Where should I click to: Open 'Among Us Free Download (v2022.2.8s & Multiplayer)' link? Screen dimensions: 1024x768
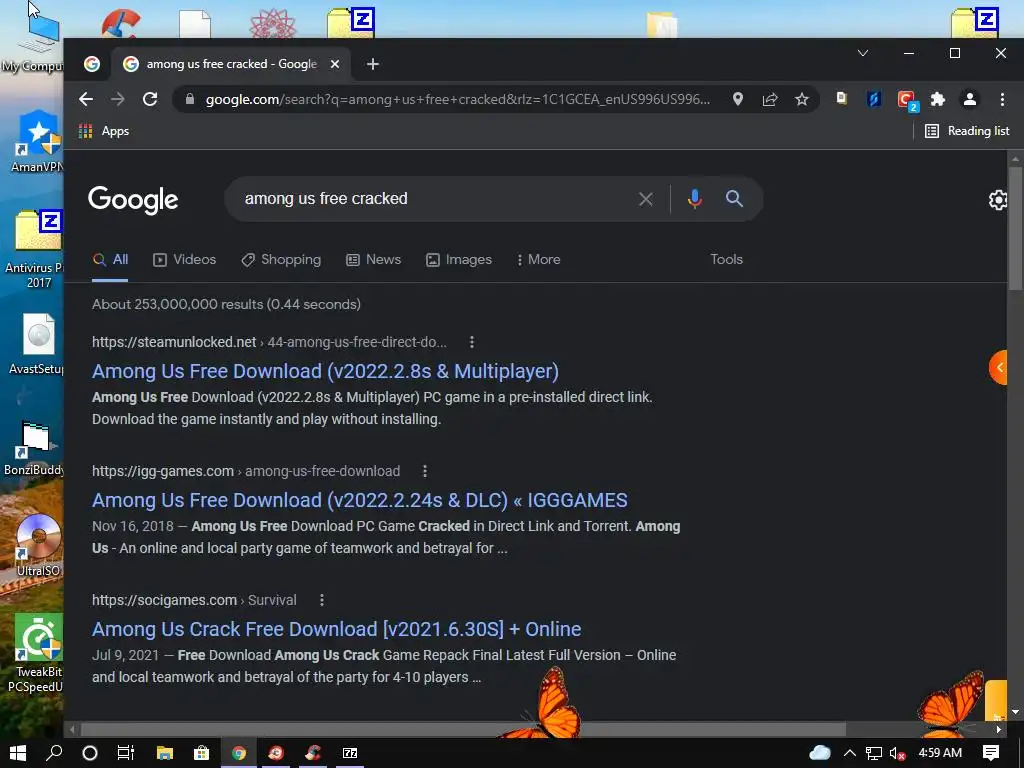(325, 371)
